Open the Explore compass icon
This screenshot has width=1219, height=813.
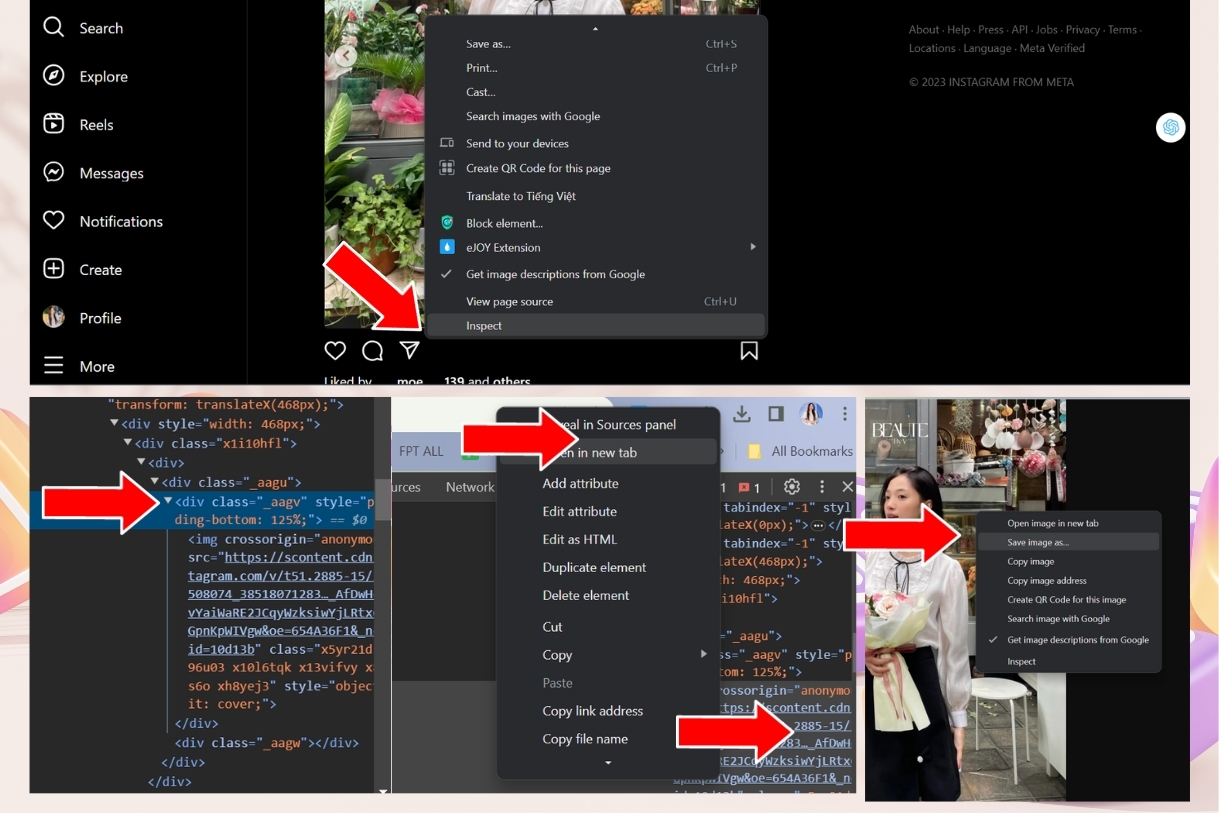53,76
